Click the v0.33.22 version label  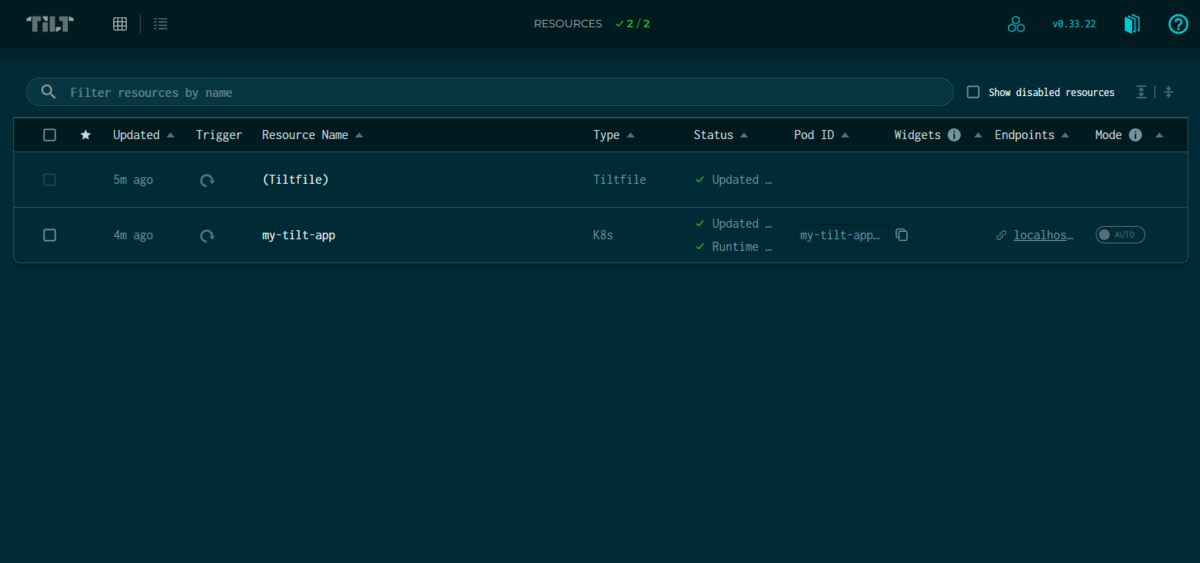tap(1074, 24)
